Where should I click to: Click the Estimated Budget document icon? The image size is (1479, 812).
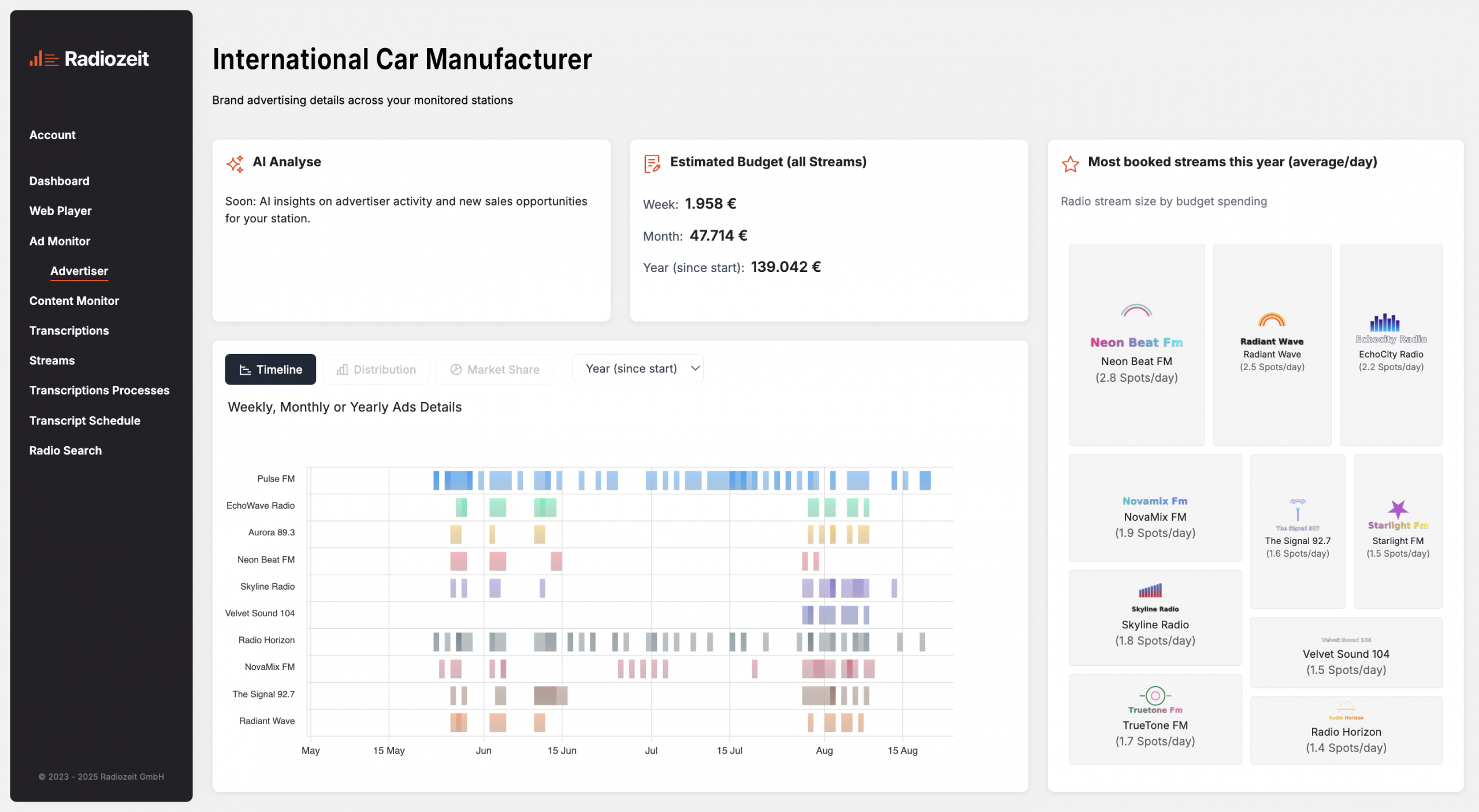(652, 163)
